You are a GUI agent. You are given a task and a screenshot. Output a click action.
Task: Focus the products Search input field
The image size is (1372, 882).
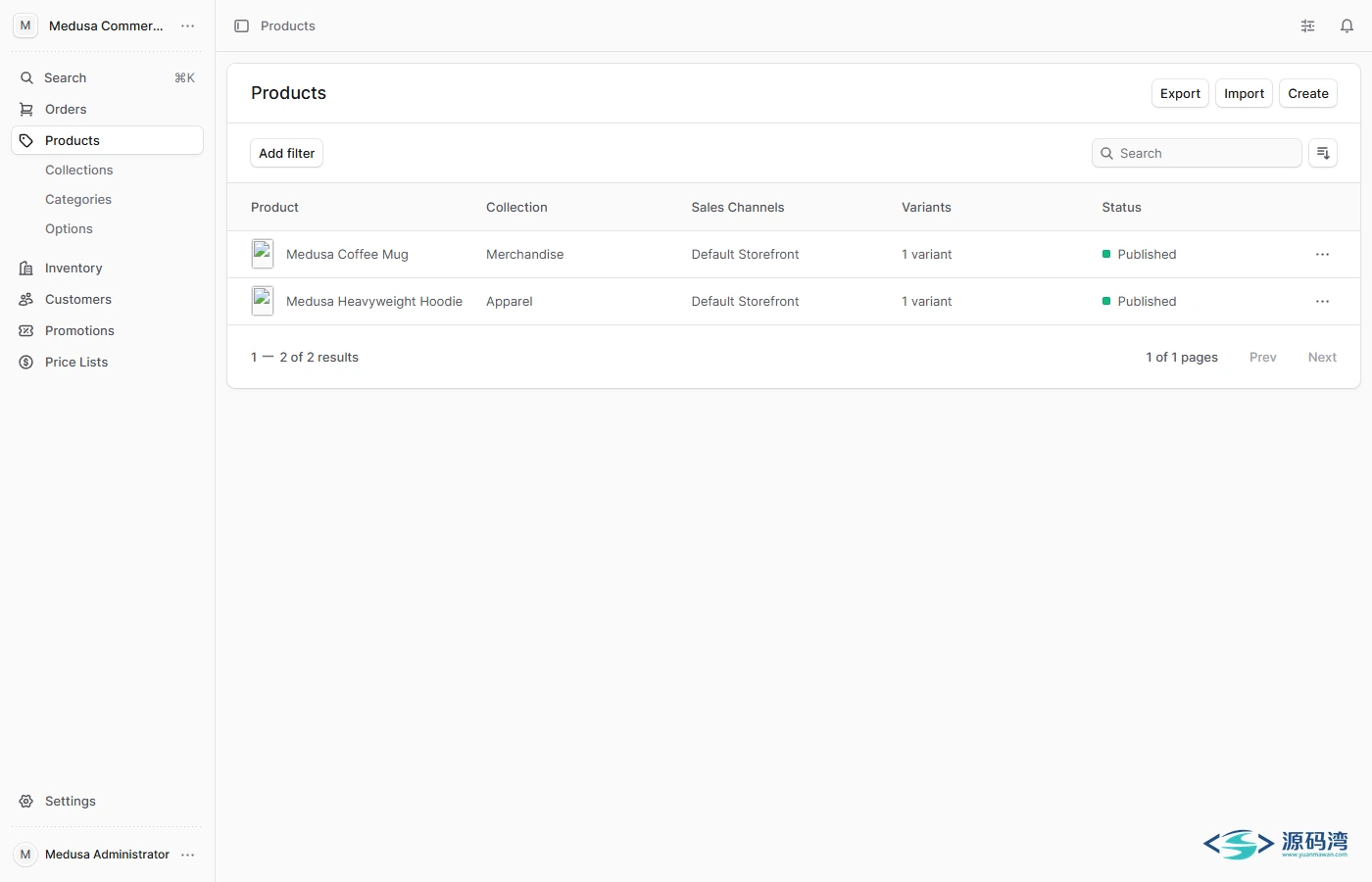tap(1197, 153)
